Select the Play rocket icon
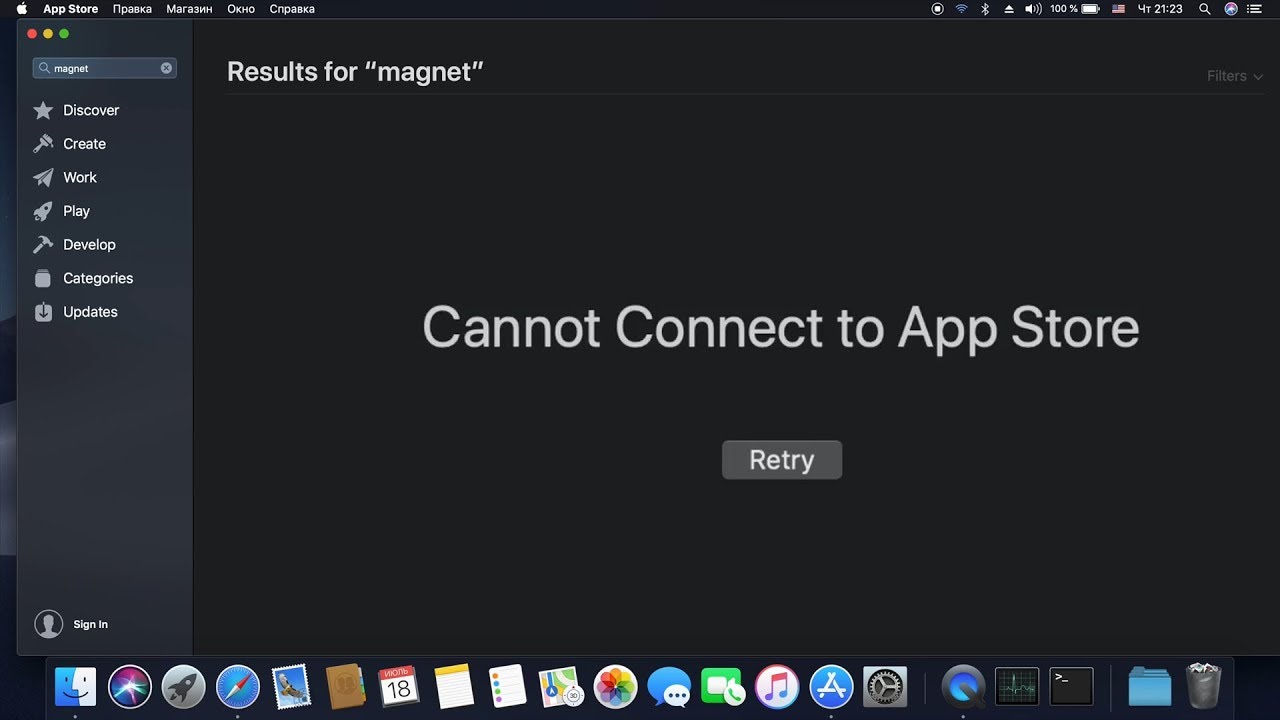This screenshot has width=1280, height=720. (x=43, y=211)
